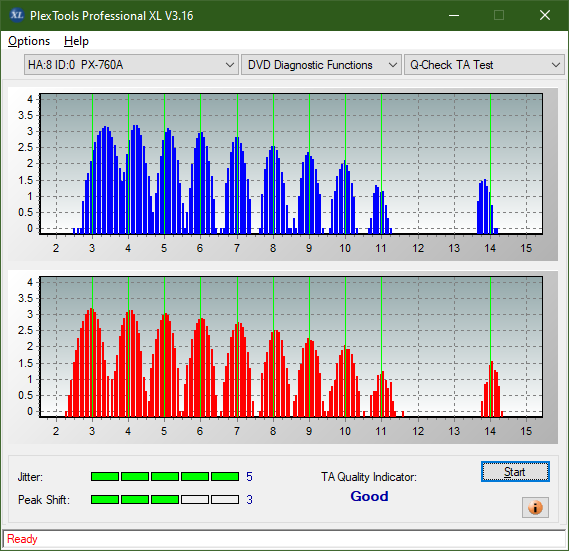Open the Options menu
Screen dimensions: 569x551
click(x=29, y=41)
